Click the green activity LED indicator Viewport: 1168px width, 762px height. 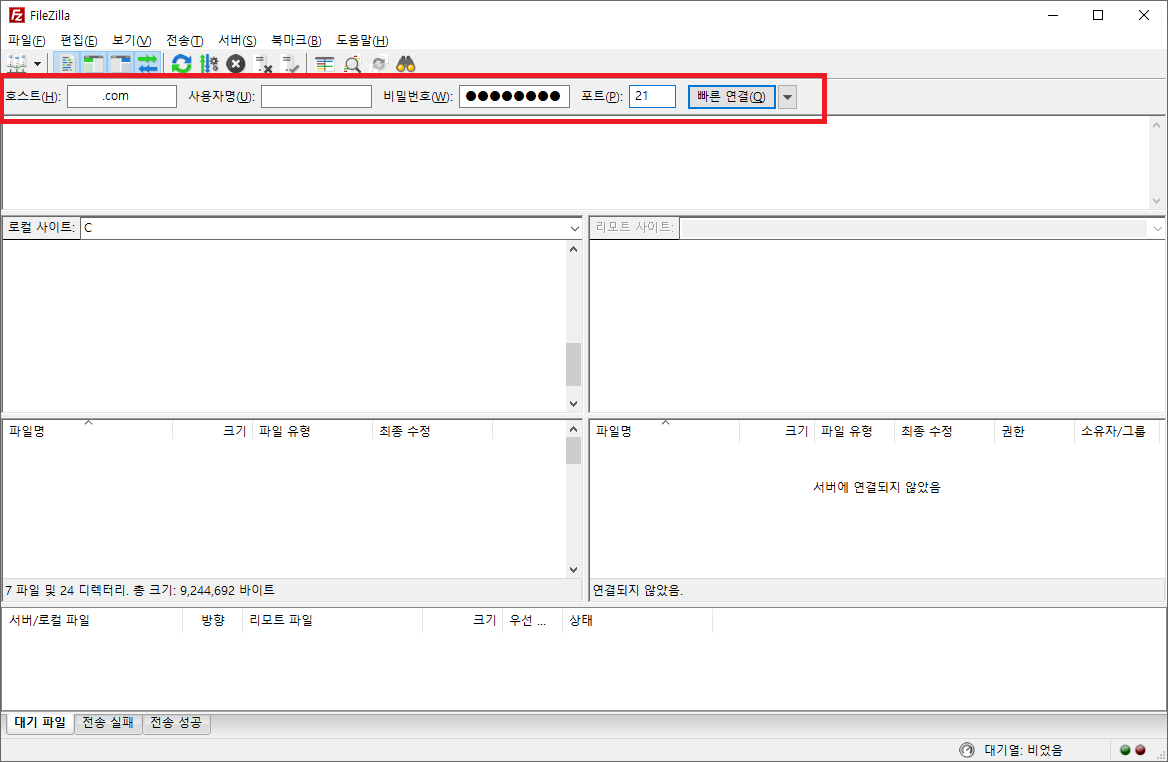click(x=1126, y=750)
